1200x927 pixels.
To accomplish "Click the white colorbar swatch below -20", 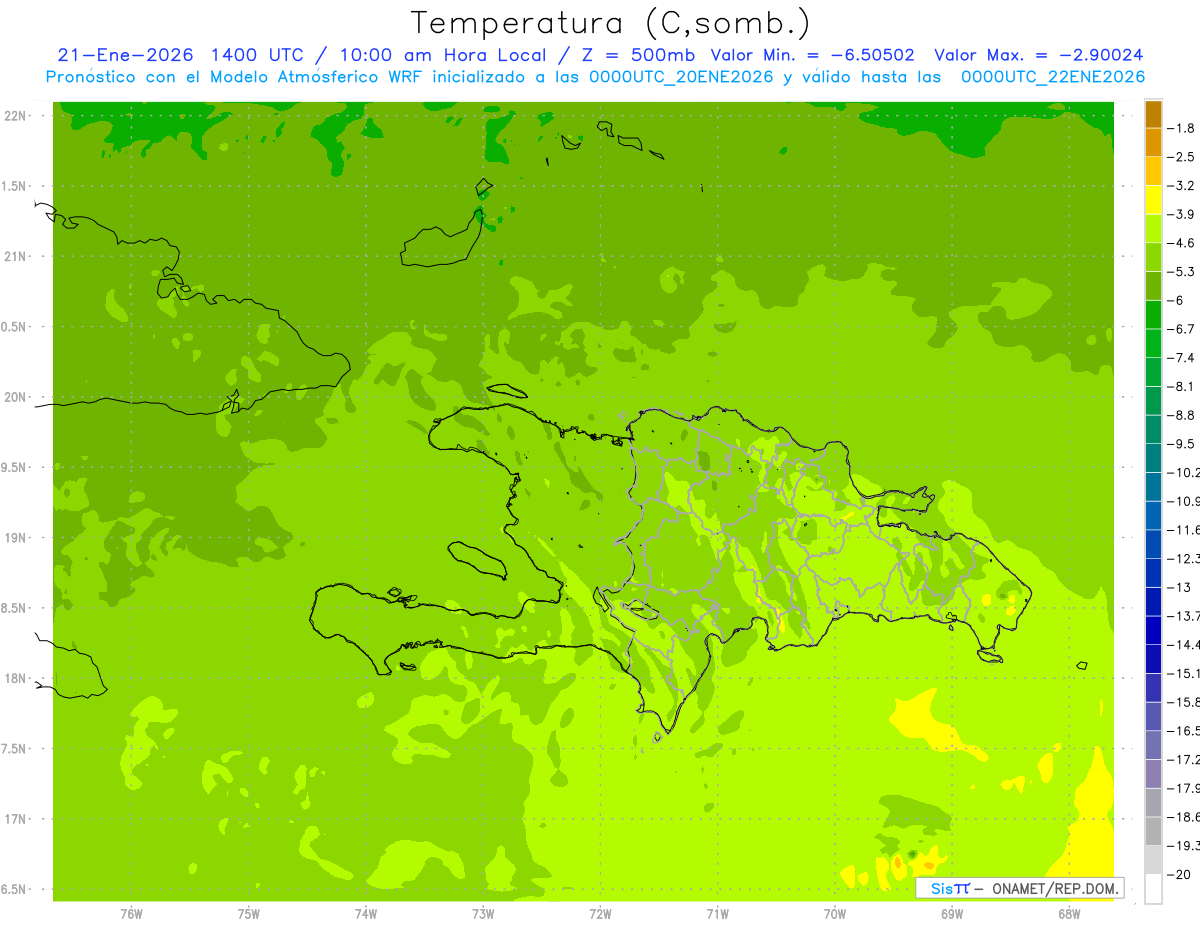I will [x=1153, y=889].
